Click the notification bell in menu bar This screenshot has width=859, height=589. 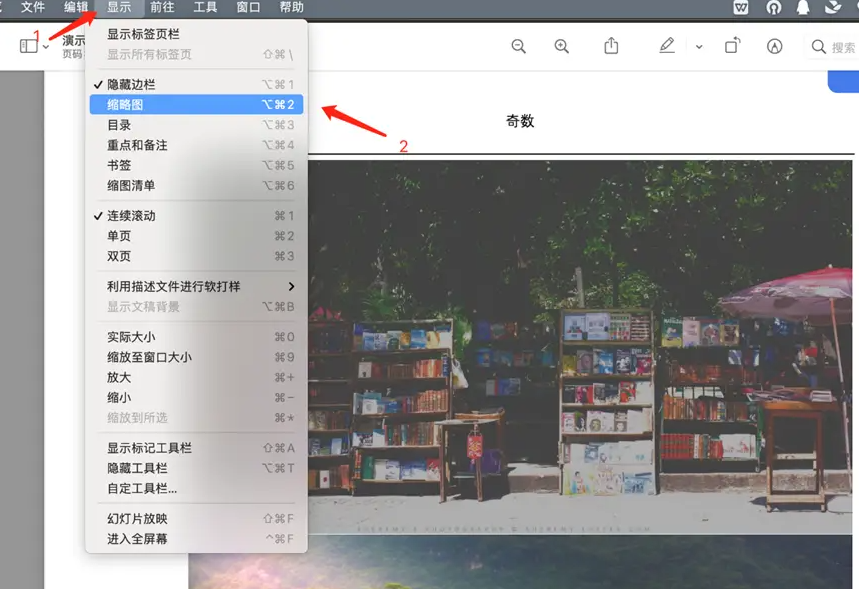coord(803,8)
